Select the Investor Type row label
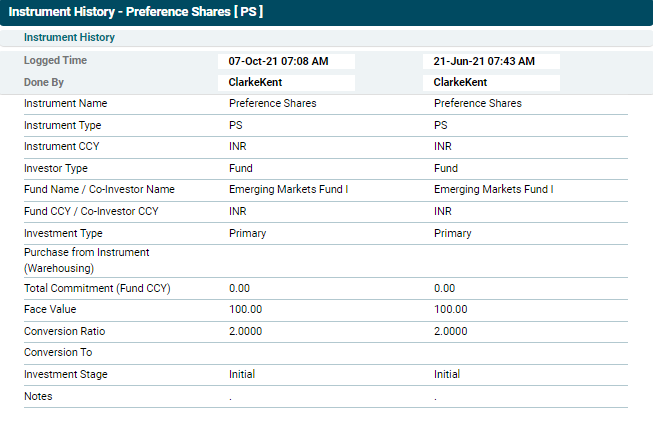 [x=56, y=168]
